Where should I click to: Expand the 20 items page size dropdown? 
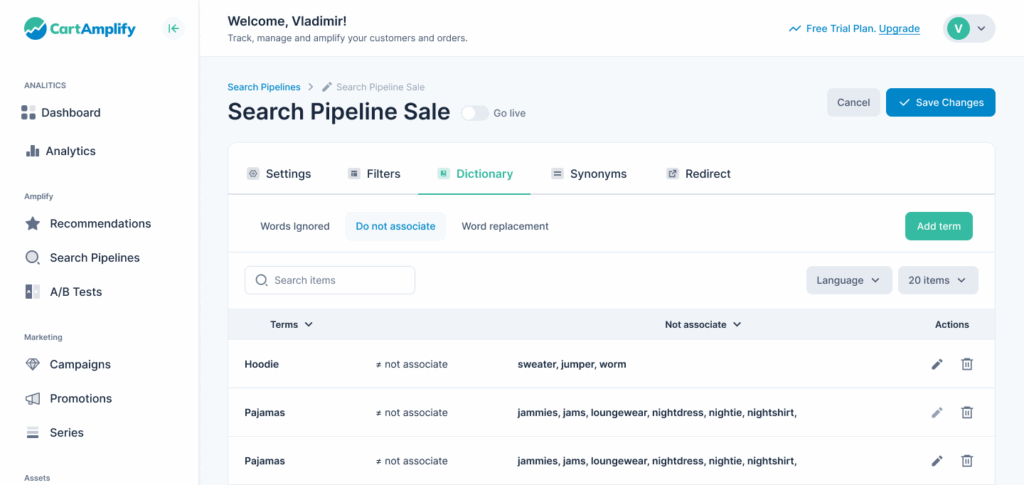pos(937,280)
